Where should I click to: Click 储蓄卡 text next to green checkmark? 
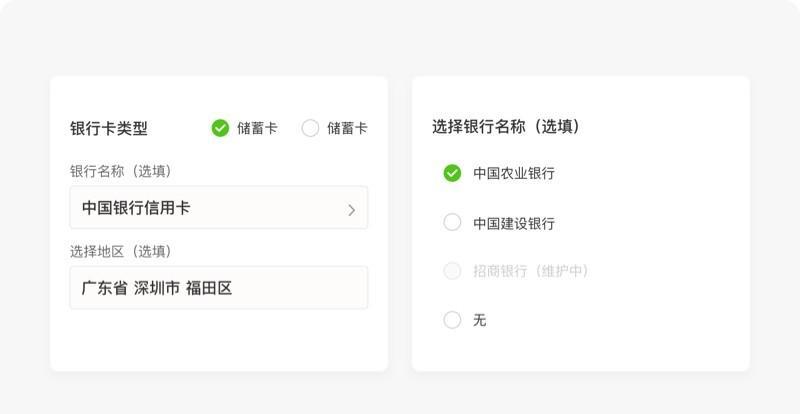[257, 128]
